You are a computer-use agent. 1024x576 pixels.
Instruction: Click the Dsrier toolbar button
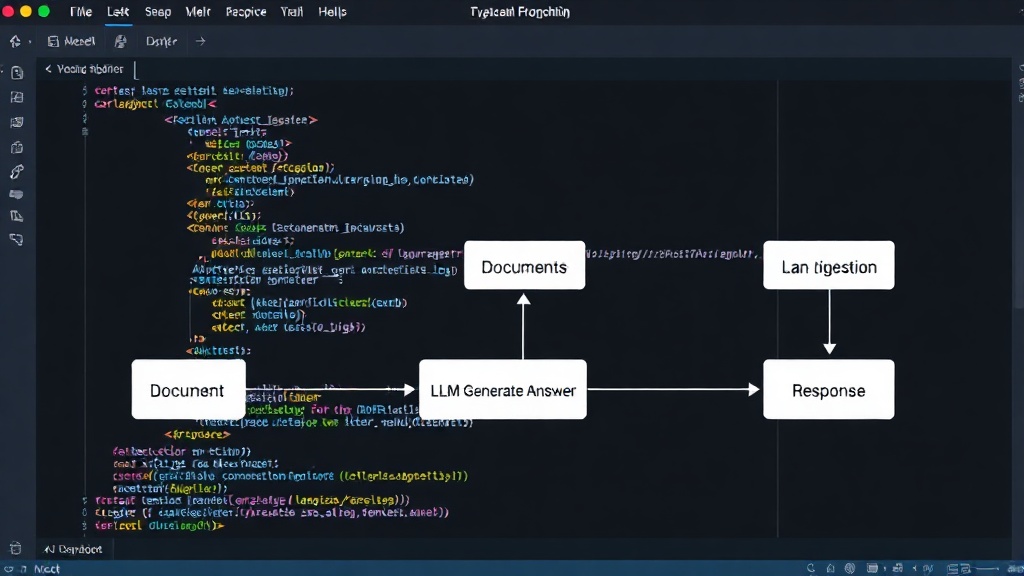click(161, 41)
